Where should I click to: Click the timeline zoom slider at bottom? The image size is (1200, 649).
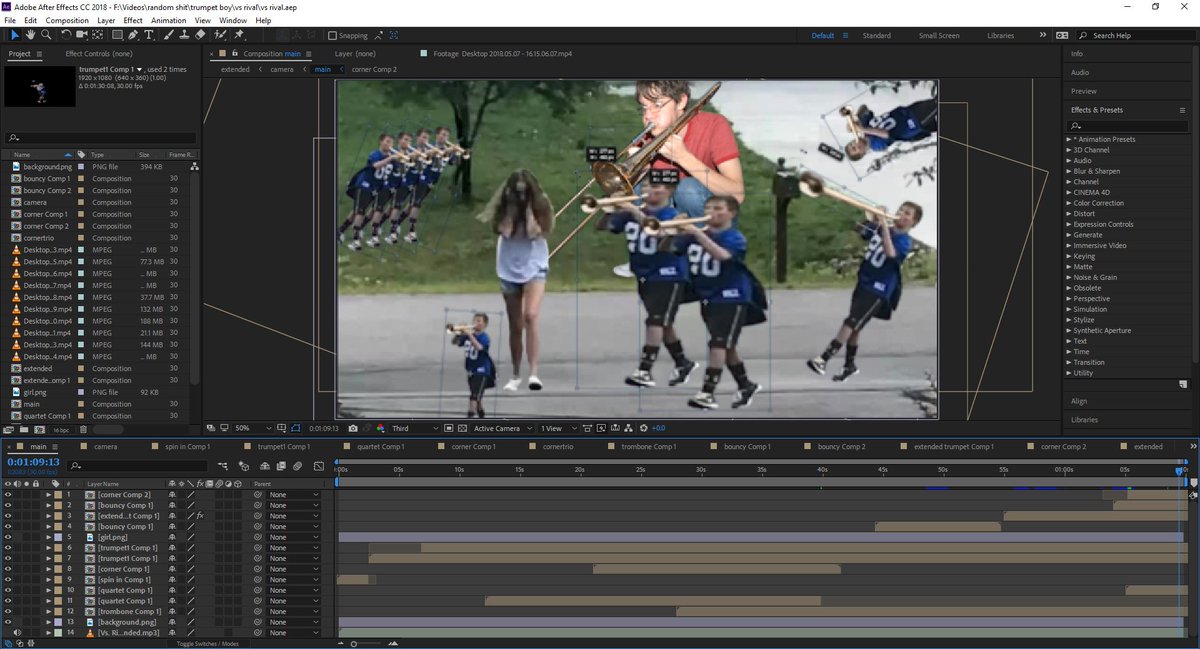(x=353, y=644)
